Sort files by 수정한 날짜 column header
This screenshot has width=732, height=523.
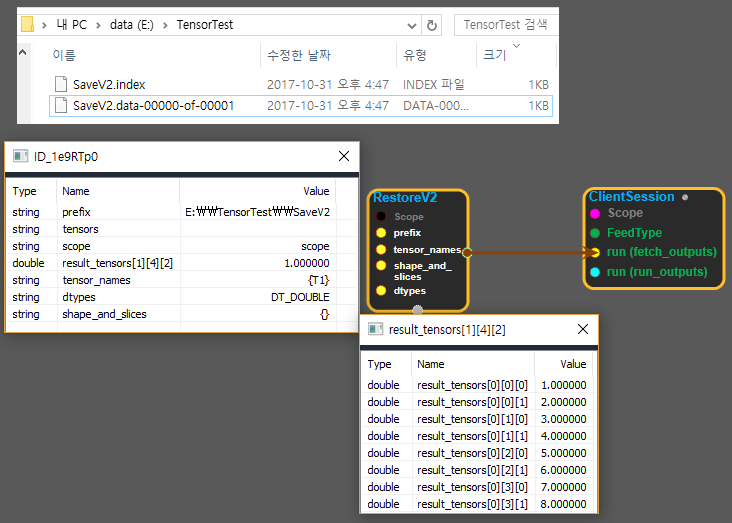coord(298,56)
